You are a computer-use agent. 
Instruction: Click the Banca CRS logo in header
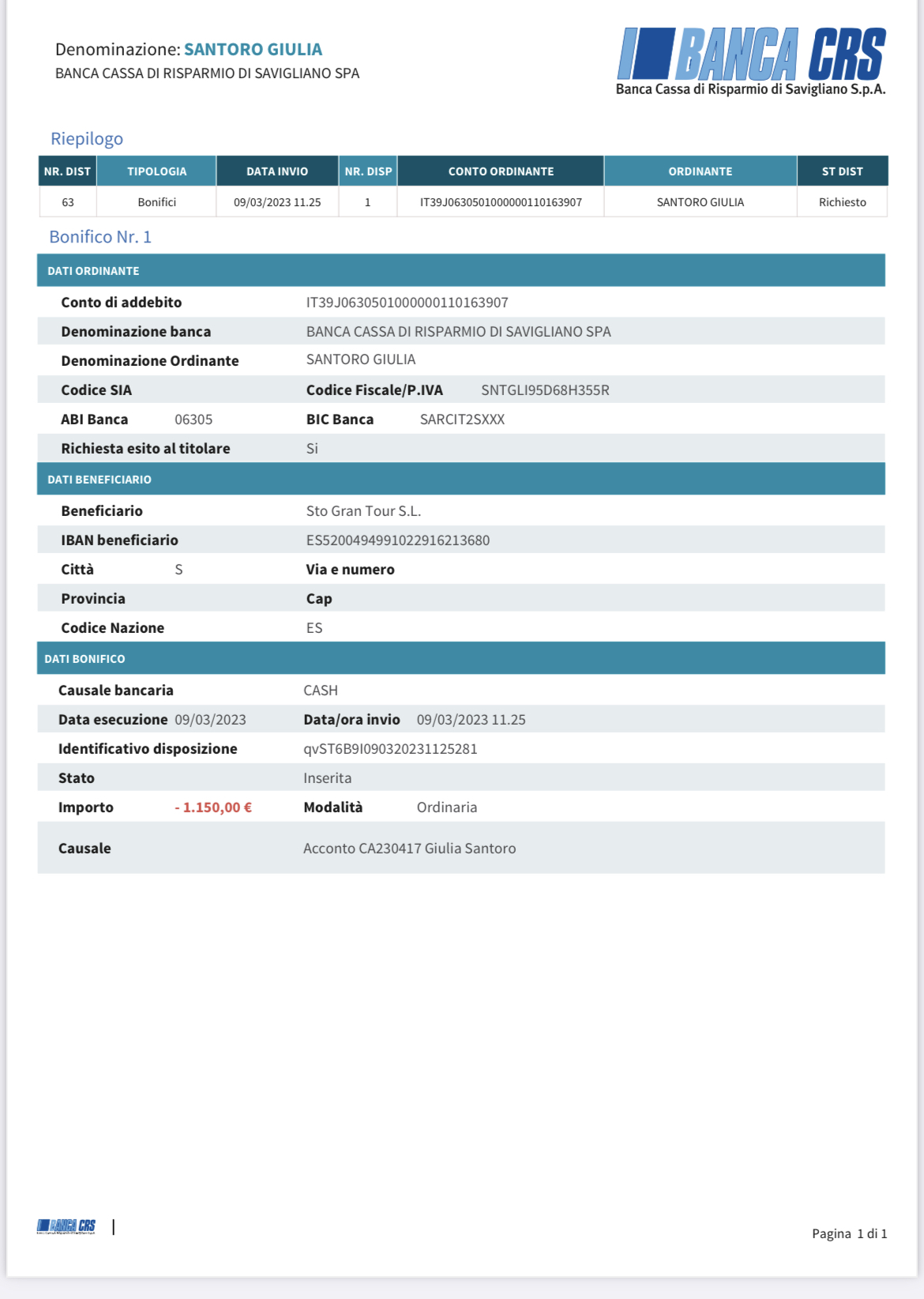click(751, 62)
